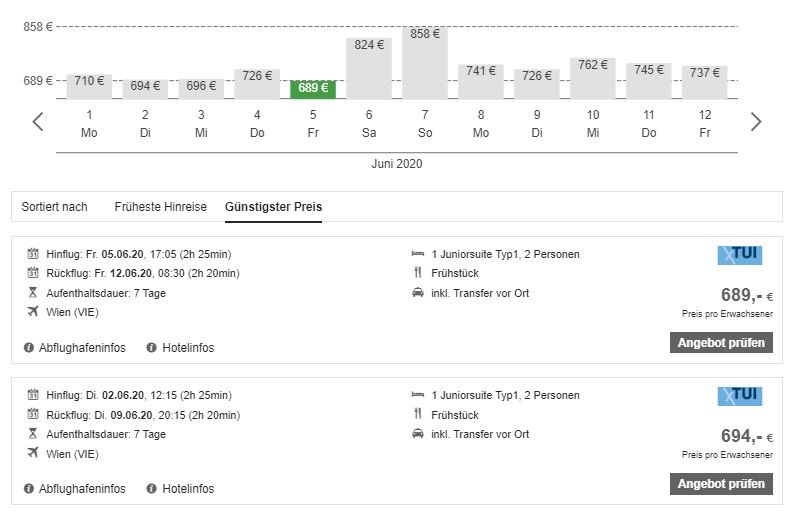The height and width of the screenshot is (513, 798).
Task: Choose the 824 € Saturday price bar
Action: pyautogui.click(x=369, y=68)
